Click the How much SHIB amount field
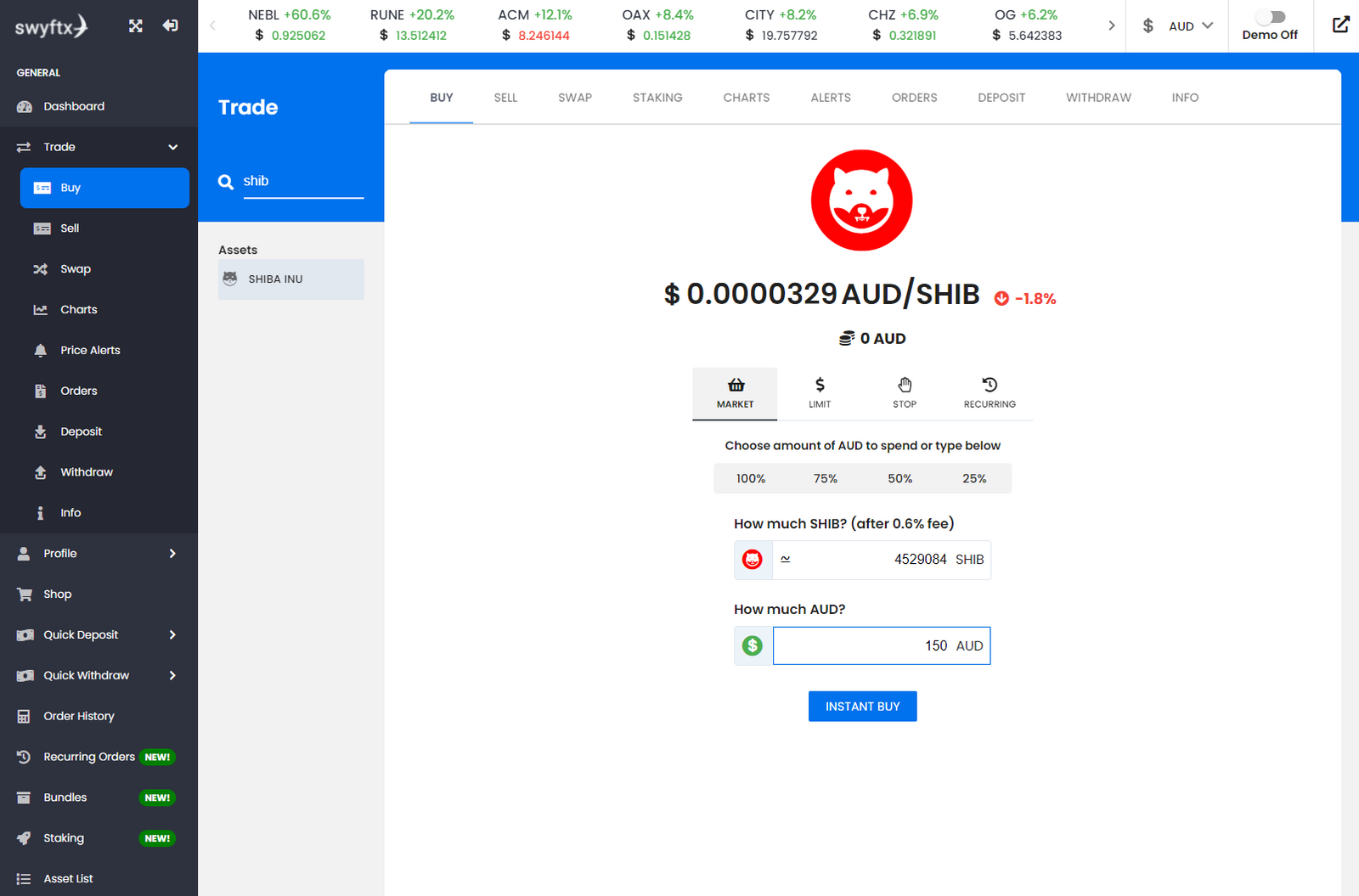Image resolution: width=1359 pixels, height=896 pixels. click(x=882, y=560)
